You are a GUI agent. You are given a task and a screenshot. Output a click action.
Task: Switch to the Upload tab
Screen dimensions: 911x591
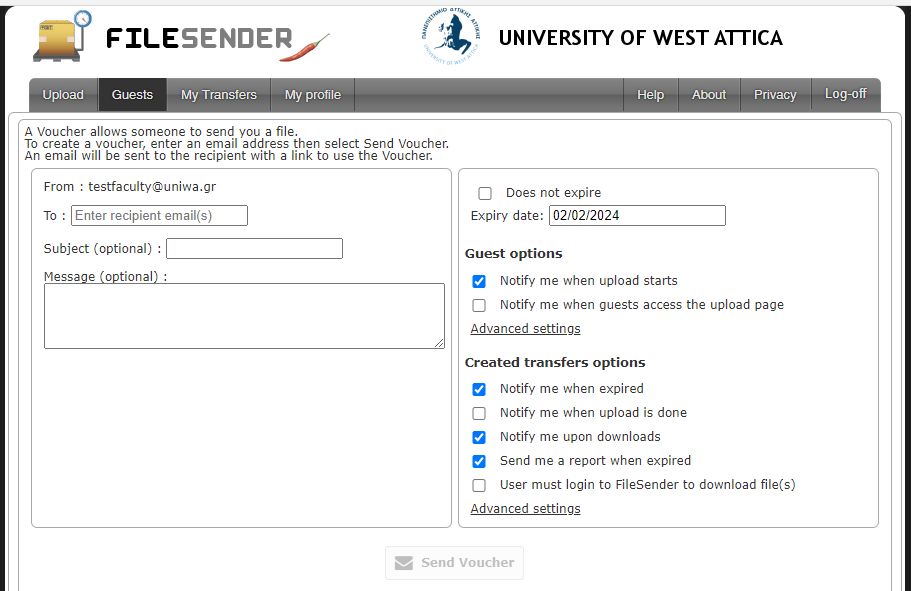coord(63,95)
